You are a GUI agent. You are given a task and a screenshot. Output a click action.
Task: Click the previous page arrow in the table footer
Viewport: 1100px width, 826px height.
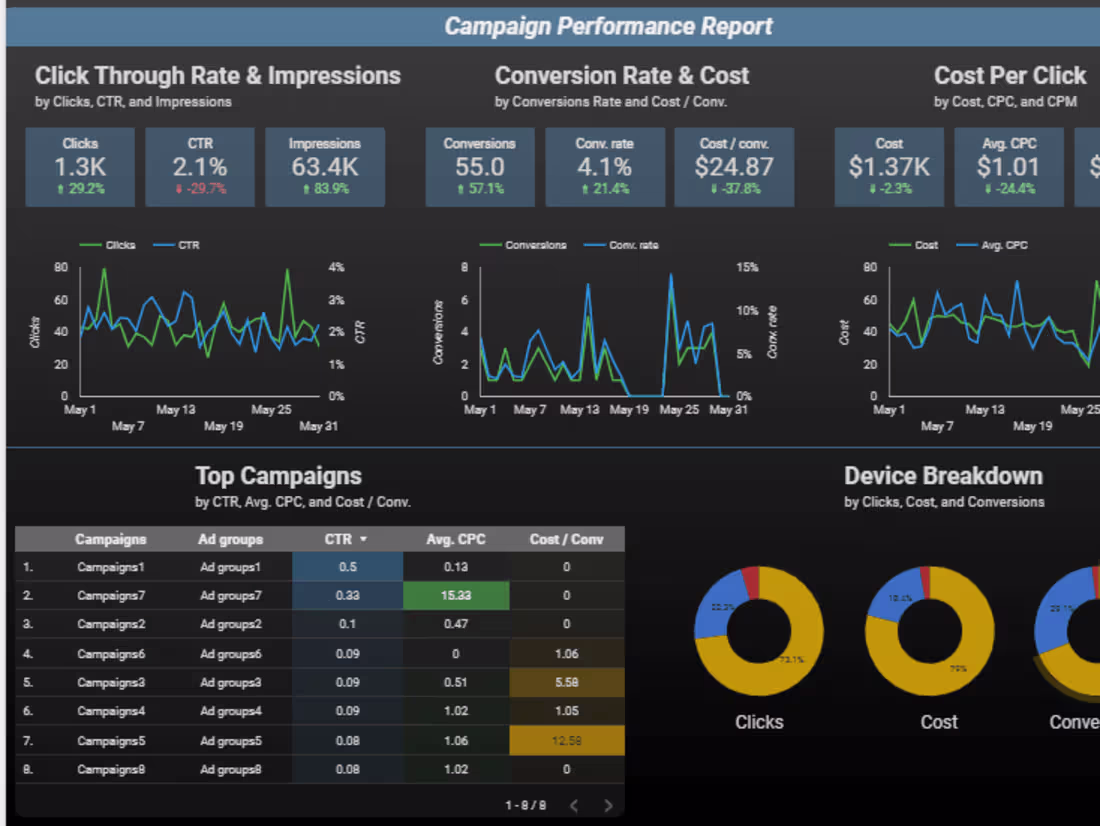pyautogui.click(x=575, y=804)
